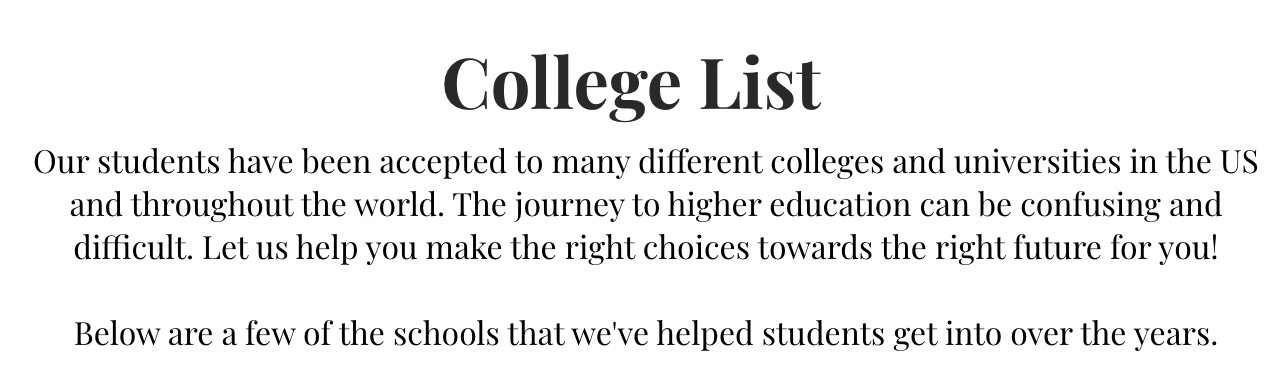Click the word "confusing" in the second line
The width and height of the screenshot is (1284, 390).
(x=1083, y=207)
